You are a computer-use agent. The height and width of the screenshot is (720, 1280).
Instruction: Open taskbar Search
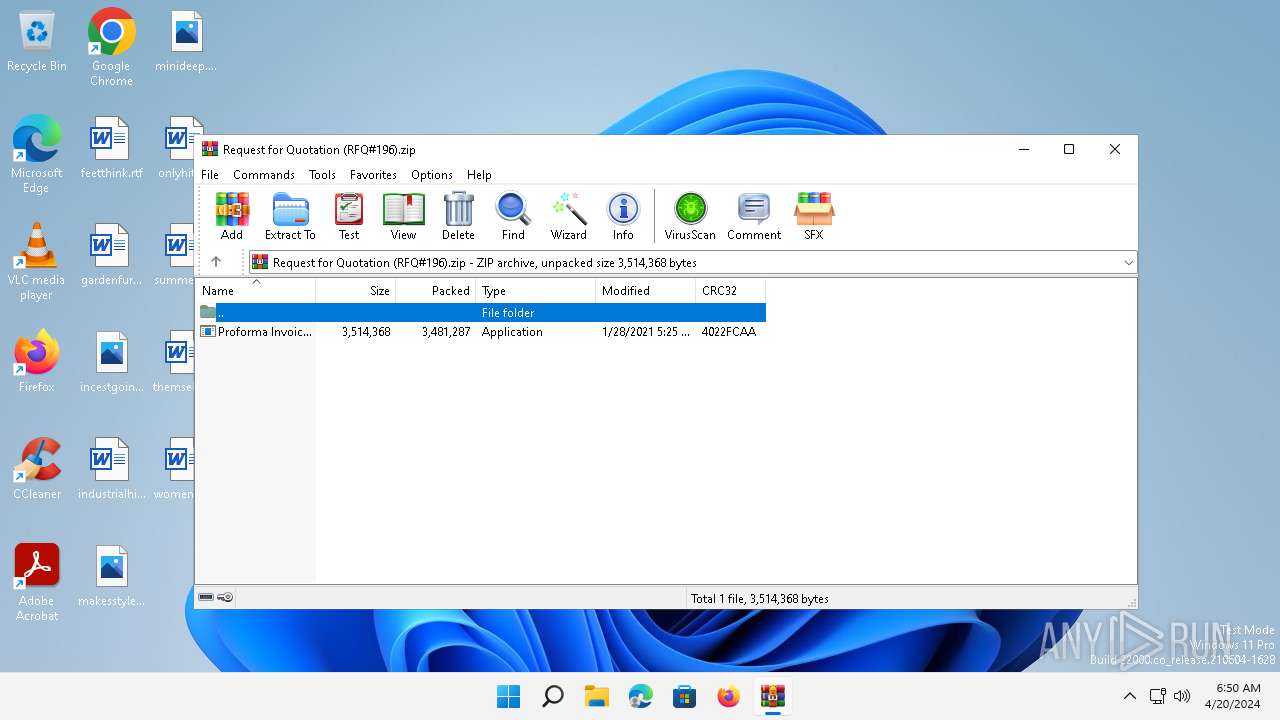[552, 696]
